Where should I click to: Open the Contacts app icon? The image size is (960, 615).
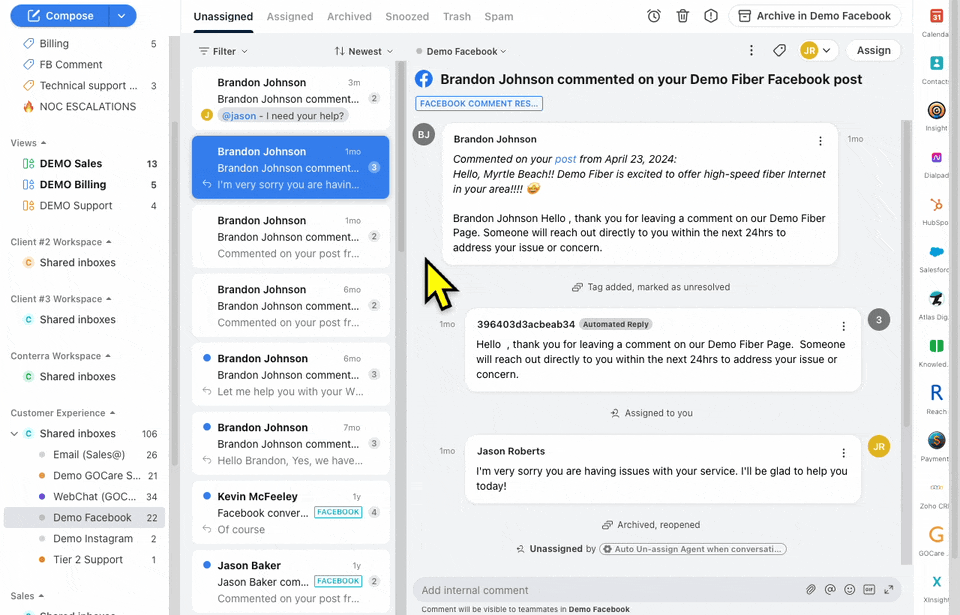point(936,63)
